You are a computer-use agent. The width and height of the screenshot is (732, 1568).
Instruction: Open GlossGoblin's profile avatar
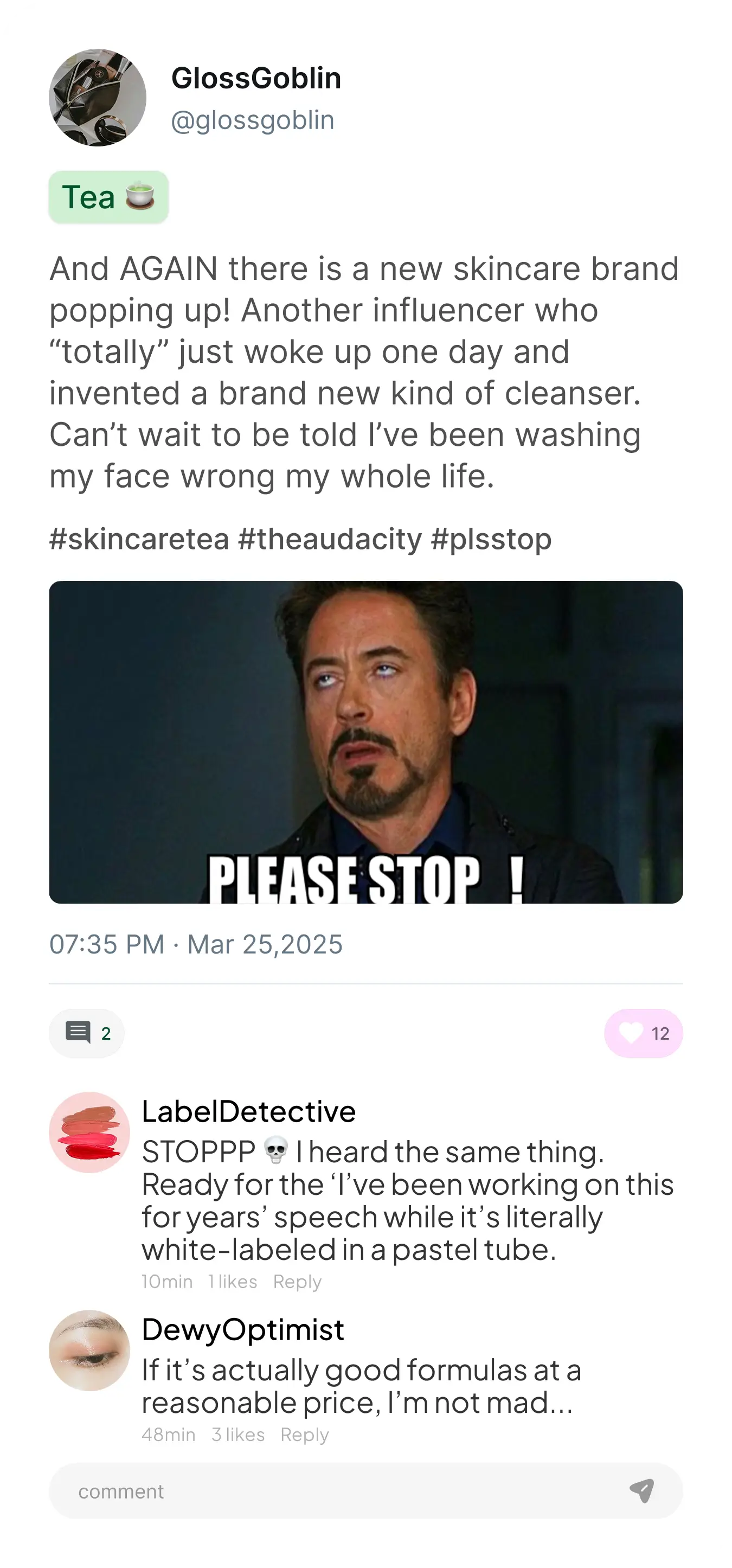98,98
